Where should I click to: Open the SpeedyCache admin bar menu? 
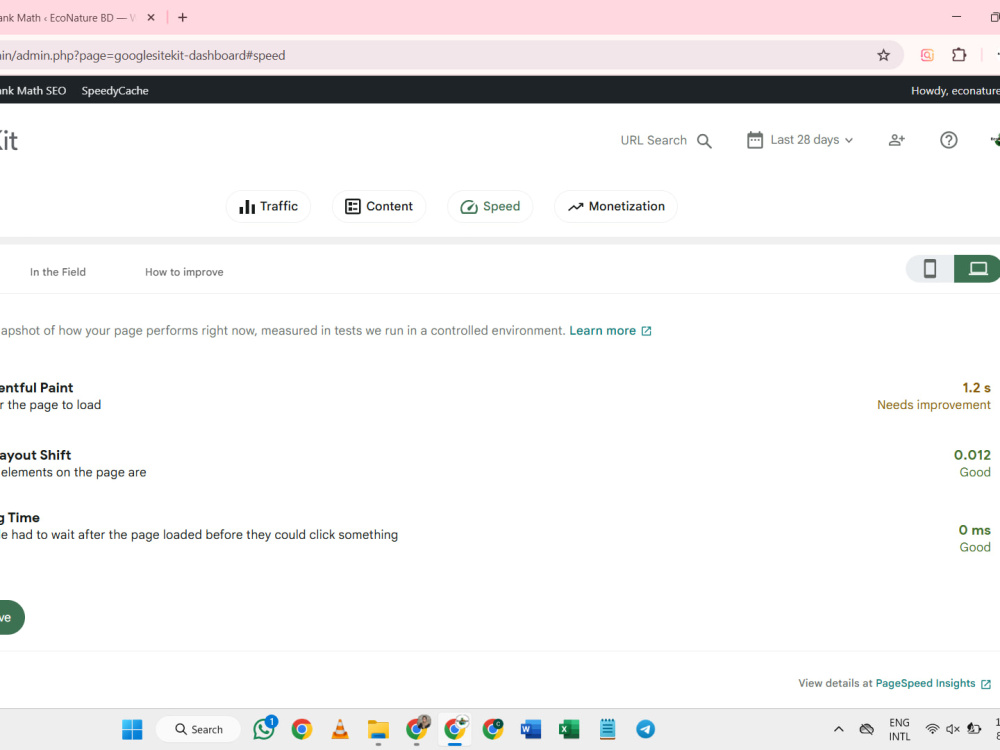pos(115,91)
